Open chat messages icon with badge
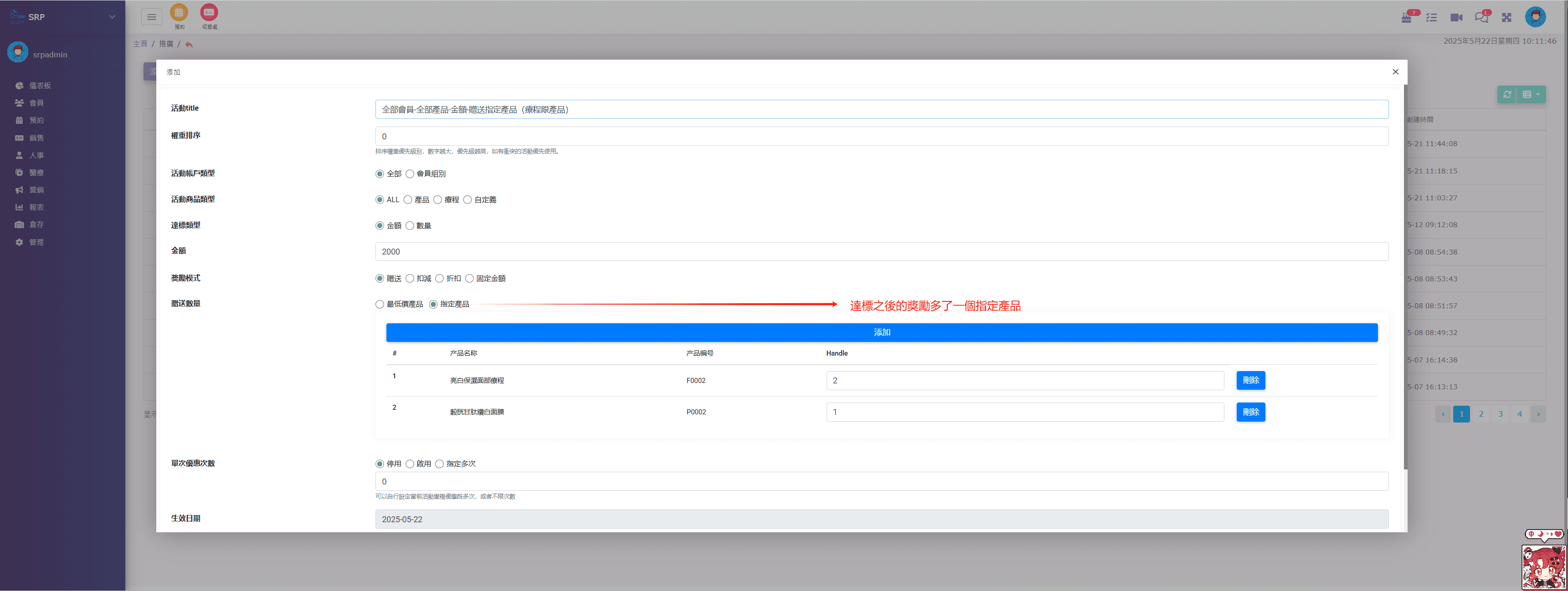This screenshot has width=1568, height=591. (1481, 17)
